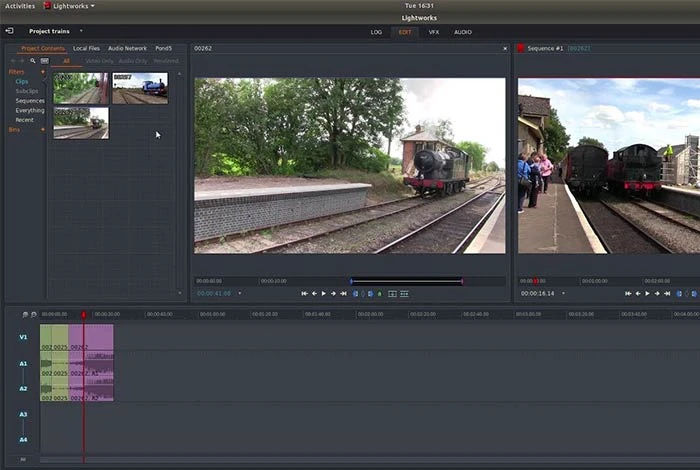Screen dimensions: 700x470
Task: Toggle the A3 audio track selector
Action: 23,414
